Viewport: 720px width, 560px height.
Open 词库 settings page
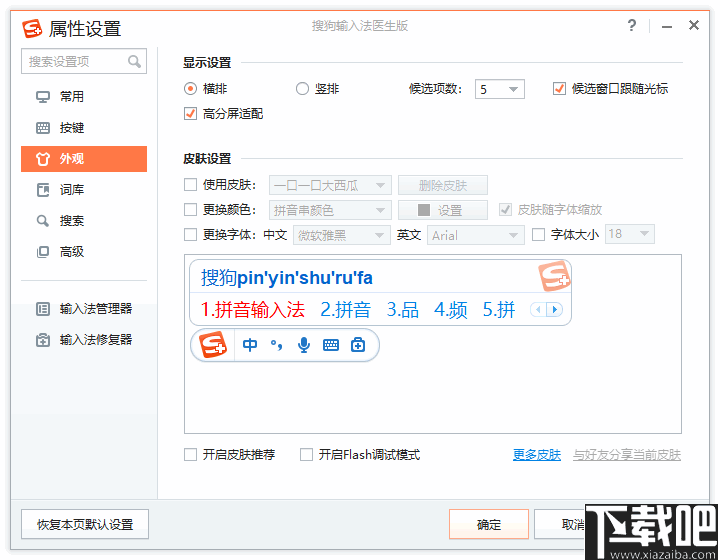click(84, 190)
